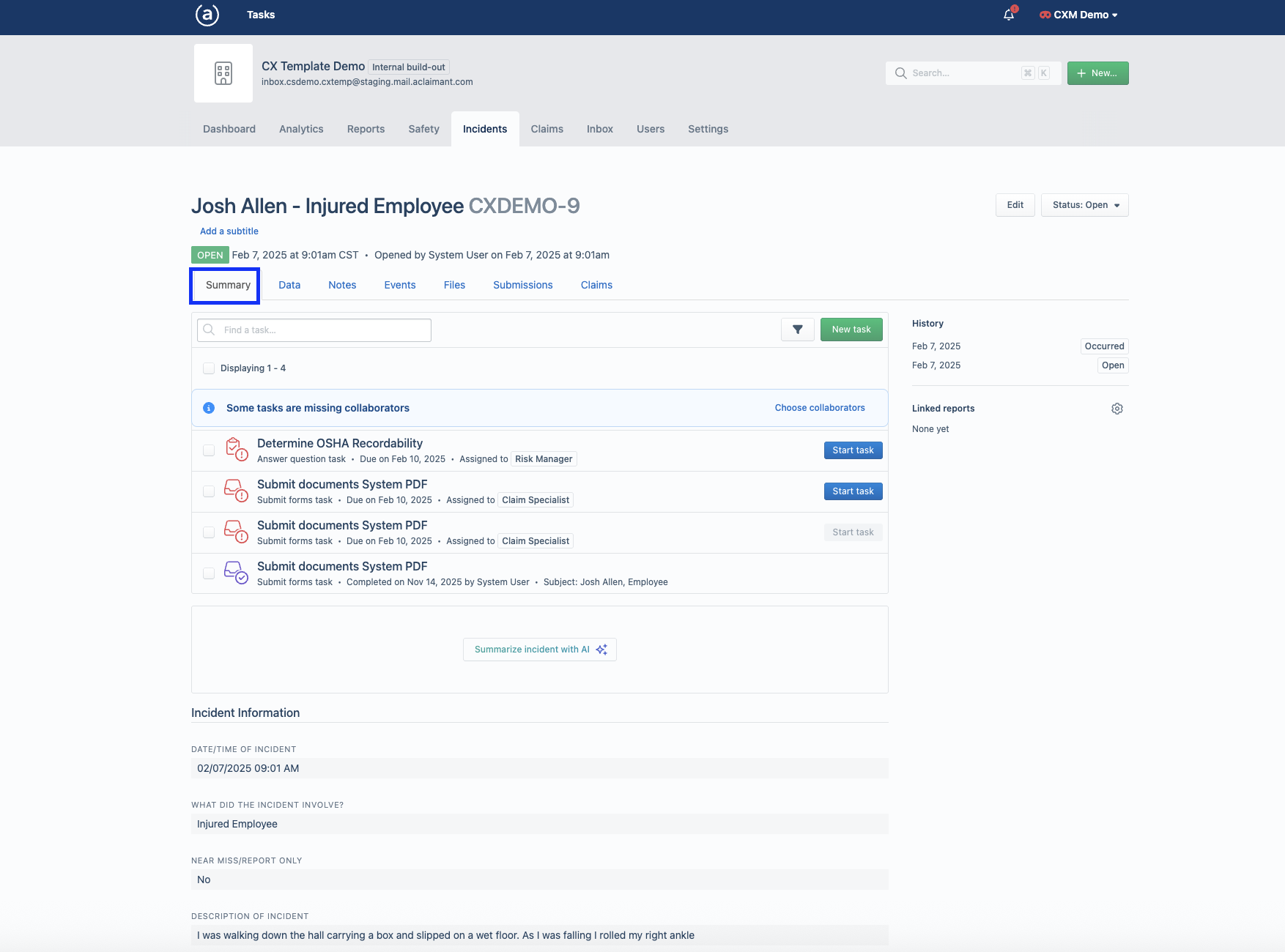Toggle the Displaying 1 - 4 select-all checkbox
The image size is (1285, 952).
(209, 368)
